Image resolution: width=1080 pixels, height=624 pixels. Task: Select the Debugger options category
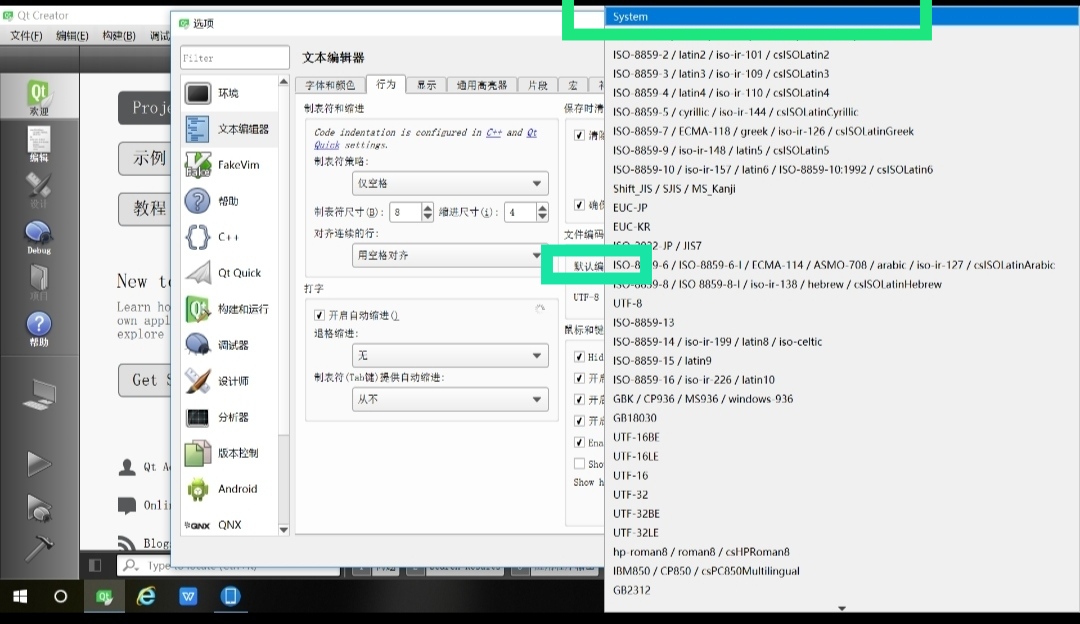[x=230, y=344]
